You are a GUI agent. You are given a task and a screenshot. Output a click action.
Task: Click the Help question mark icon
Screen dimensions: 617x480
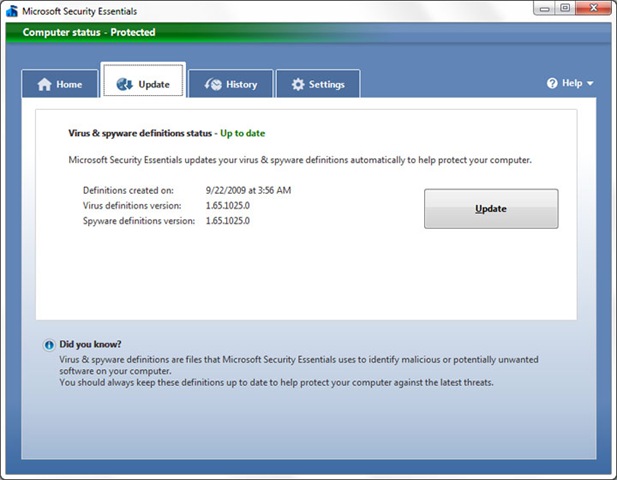click(552, 83)
